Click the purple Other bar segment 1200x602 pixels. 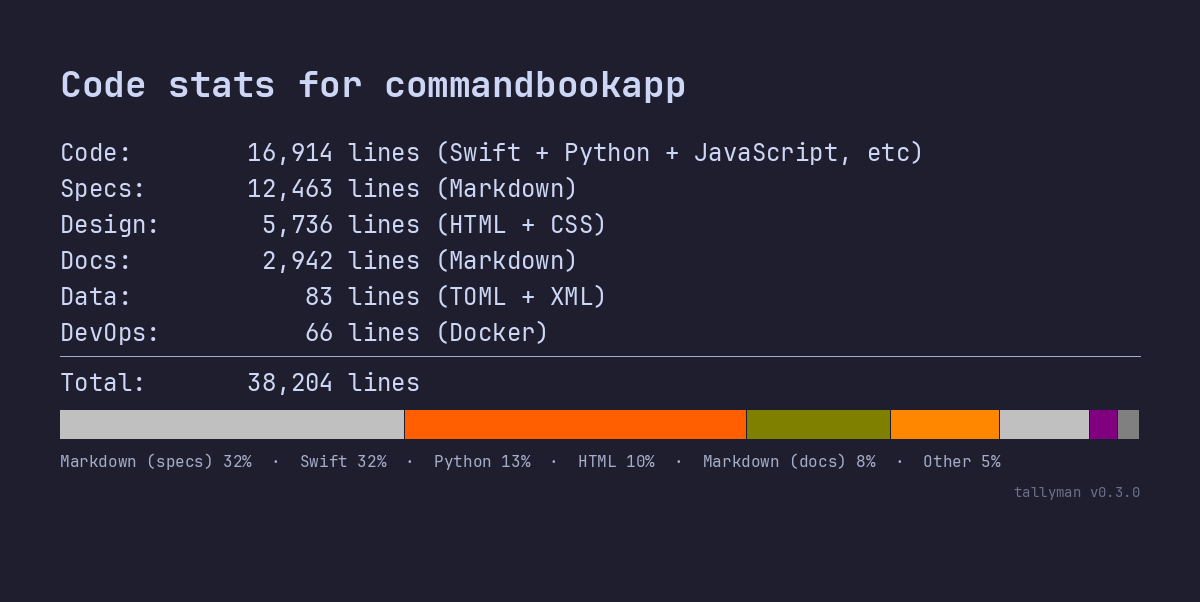1103,424
